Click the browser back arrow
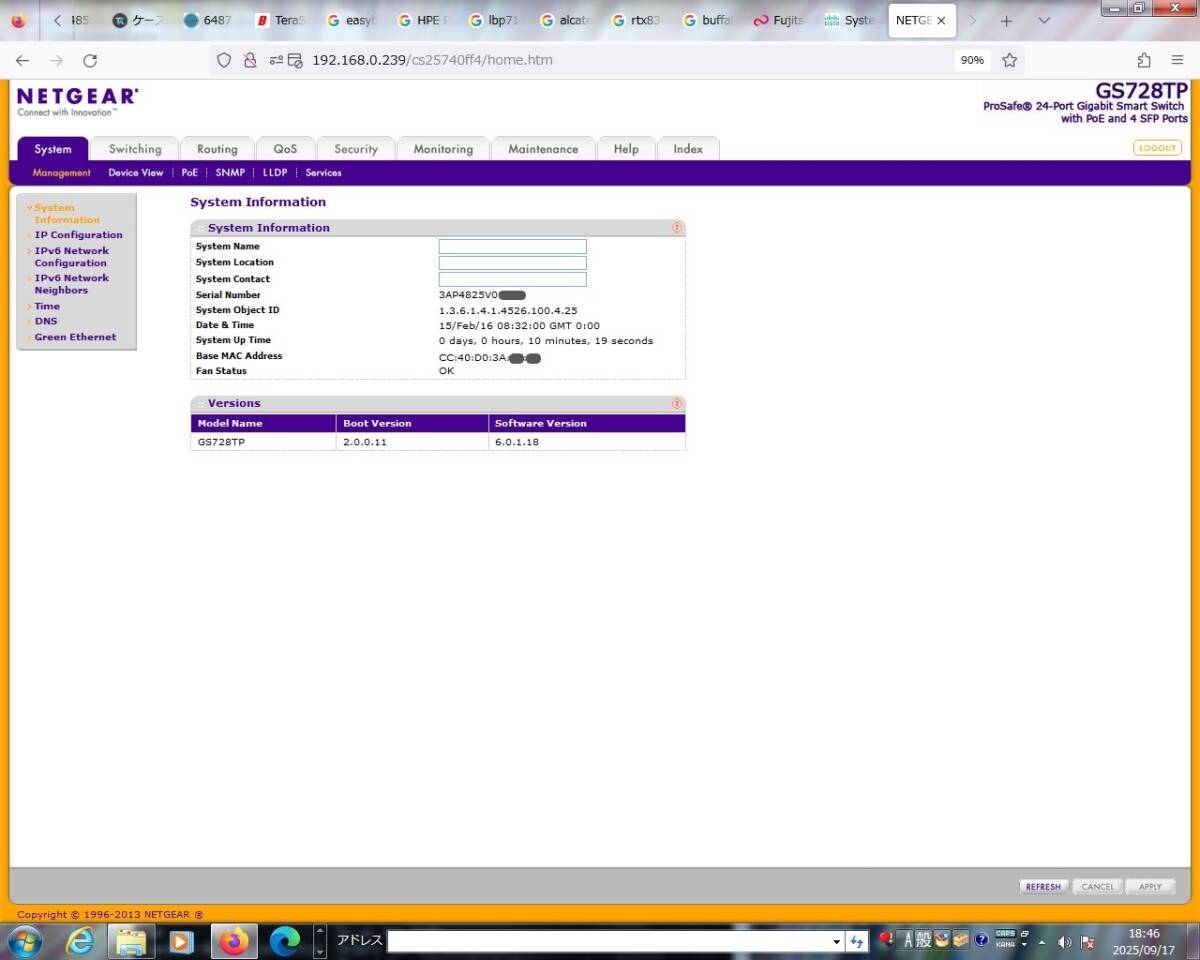The height and width of the screenshot is (960, 1200). pos(22,60)
